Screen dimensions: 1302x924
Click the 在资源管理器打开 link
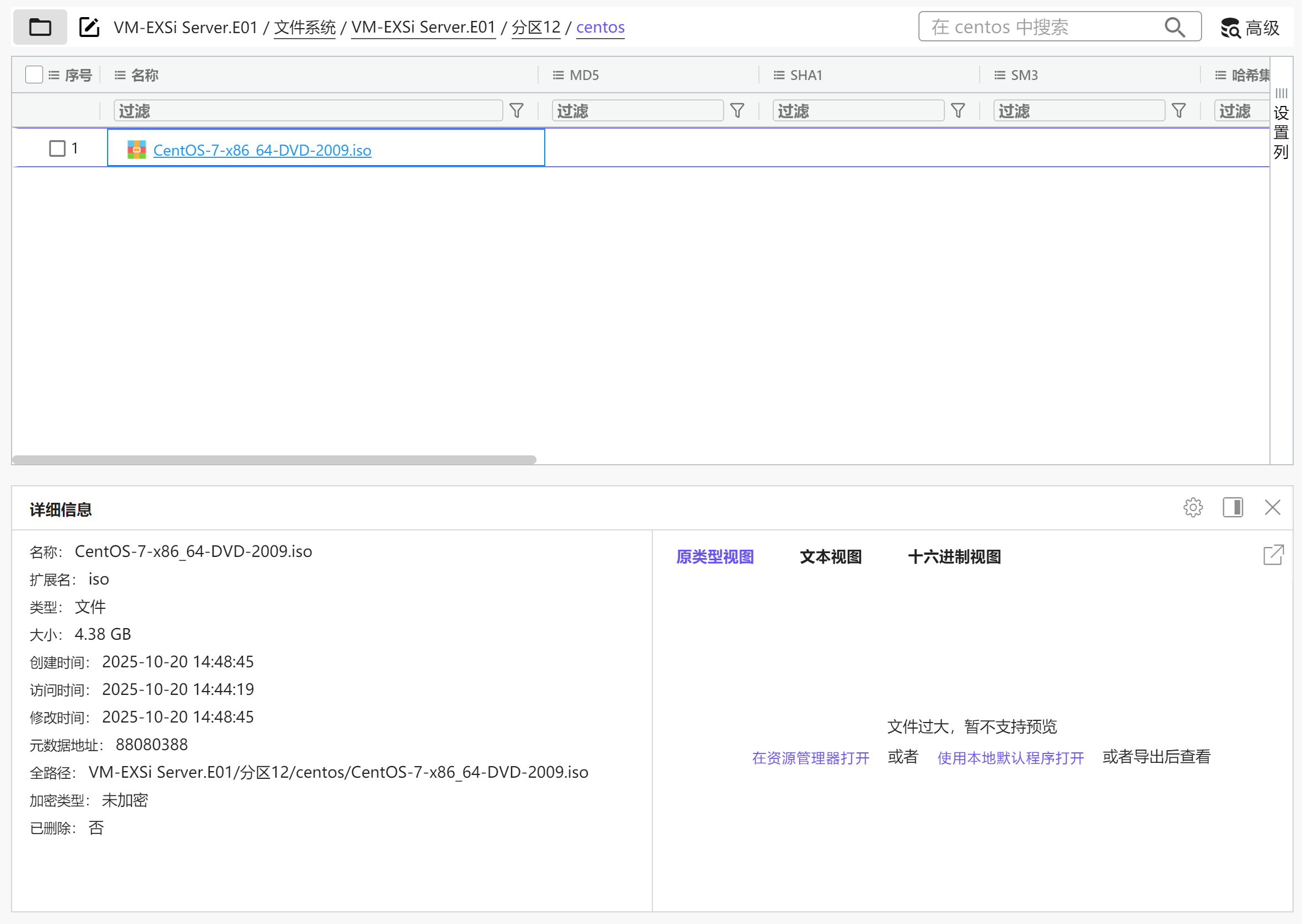[810, 757]
